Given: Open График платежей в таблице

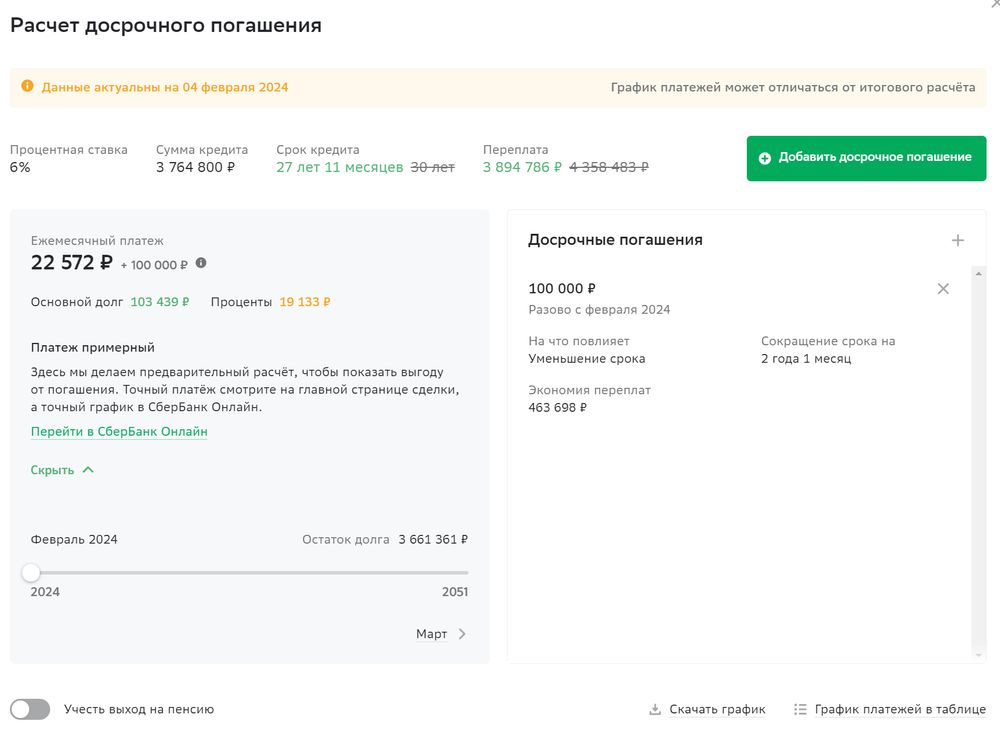Looking at the screenshot, I should (x=900, y=710).
